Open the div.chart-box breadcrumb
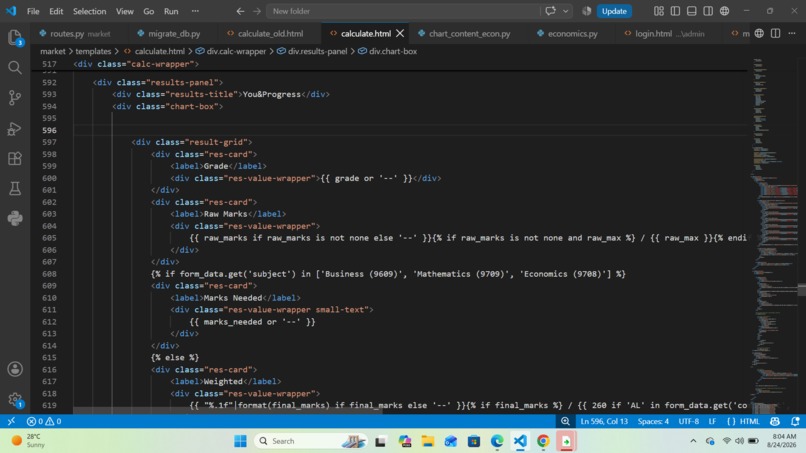Viewport: 806px width, 453px height. 387,51
